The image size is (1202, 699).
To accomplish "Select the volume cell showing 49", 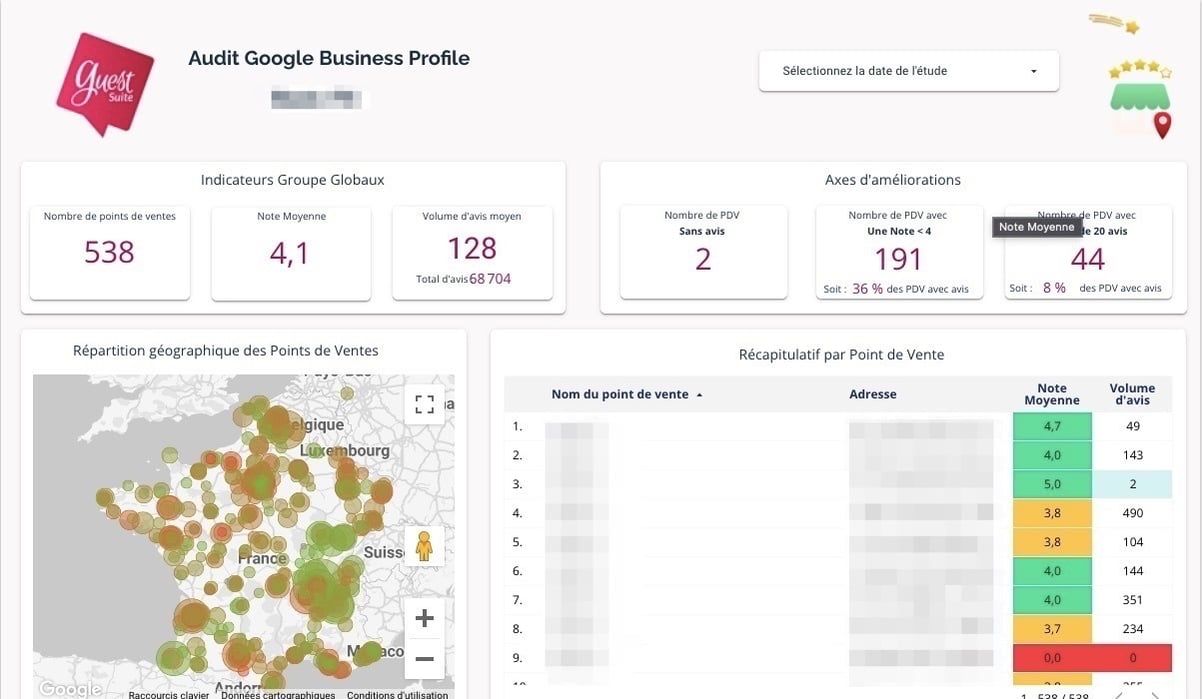I will click(1132, 426).
